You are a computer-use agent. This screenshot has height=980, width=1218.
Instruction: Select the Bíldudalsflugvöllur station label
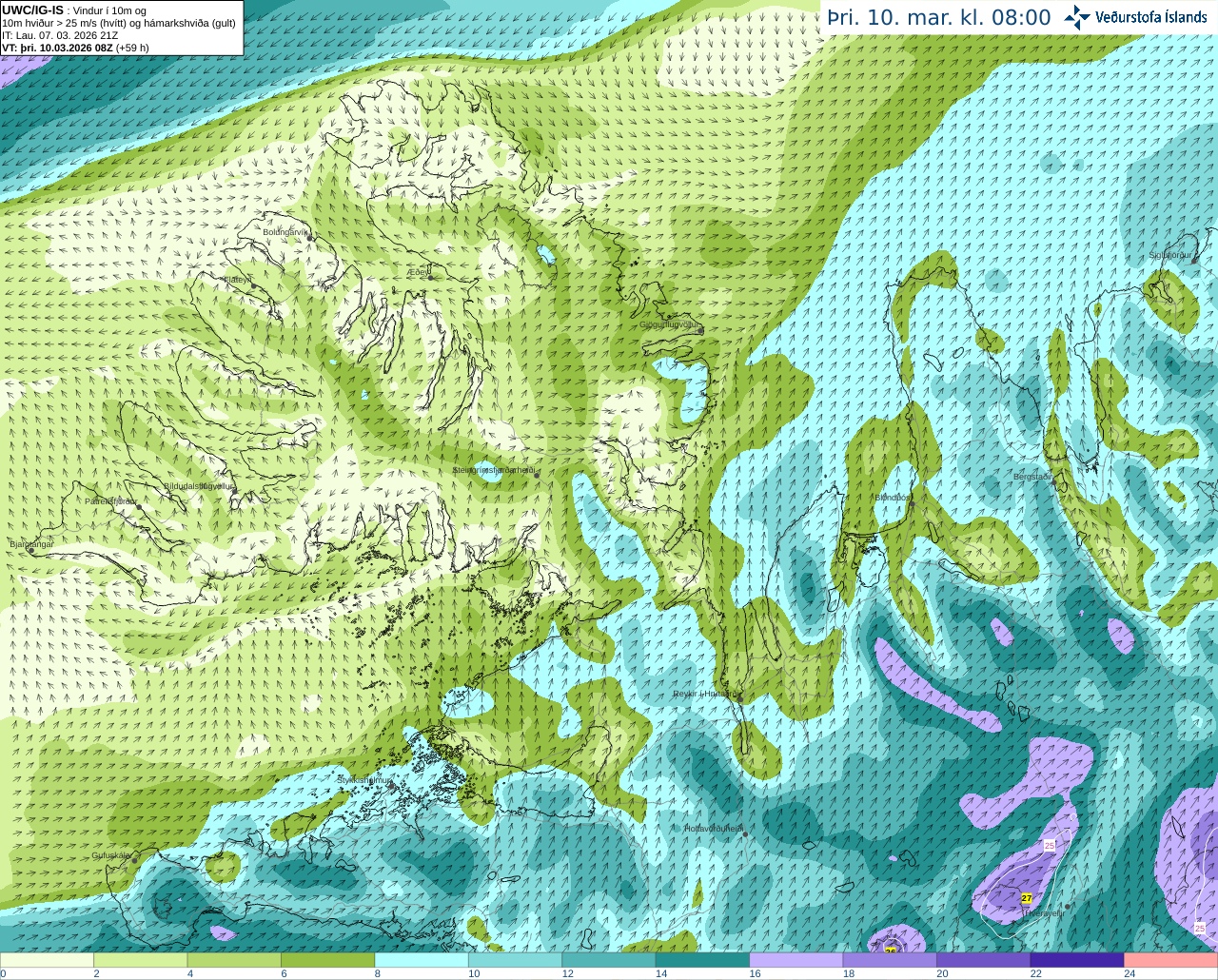click(199, 485)
